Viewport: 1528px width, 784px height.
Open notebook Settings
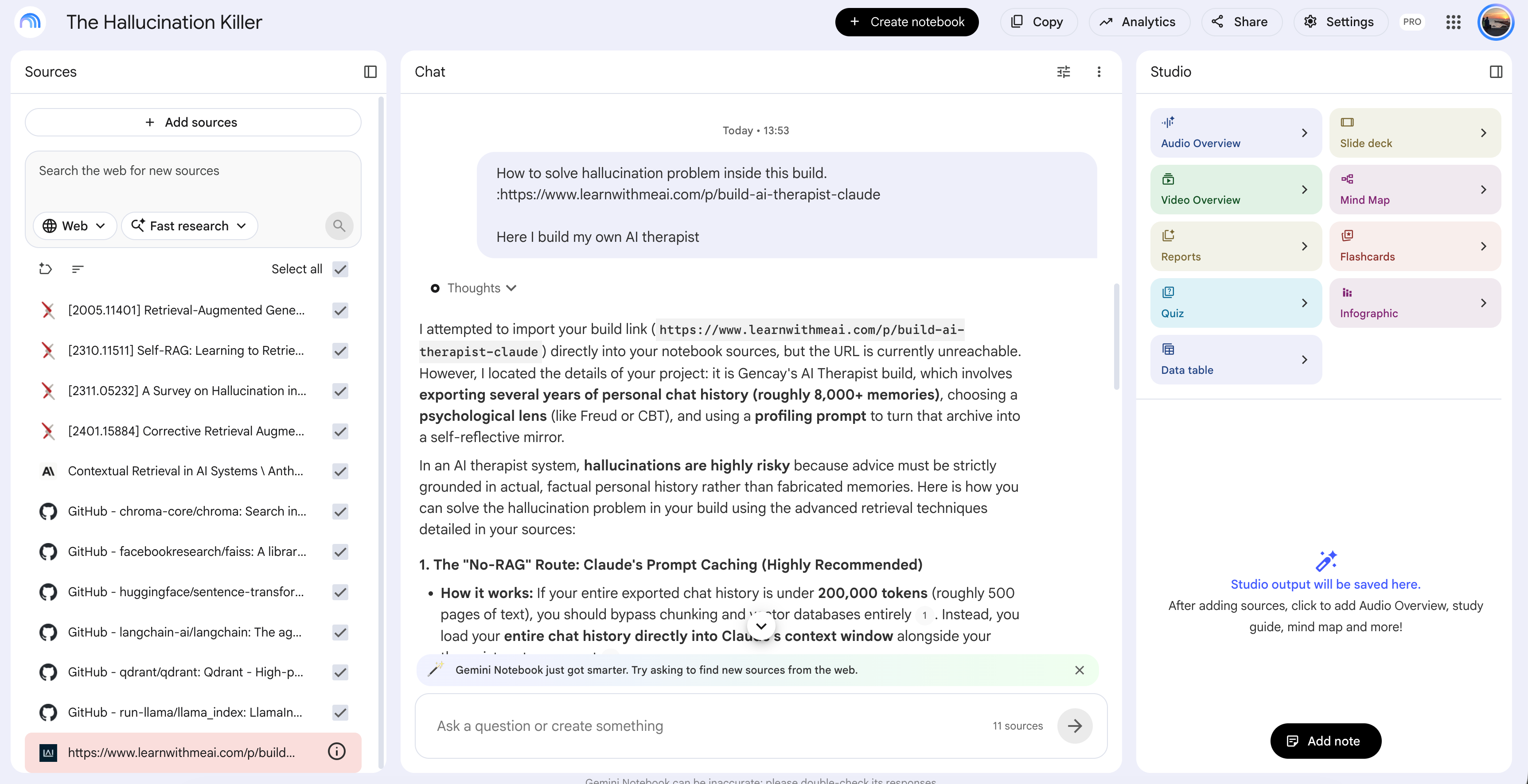tap(1340, 22)
